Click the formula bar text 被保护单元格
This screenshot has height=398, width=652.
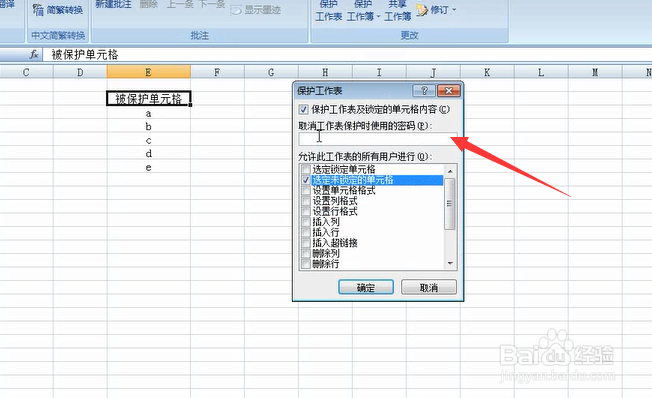coord(85,54)
